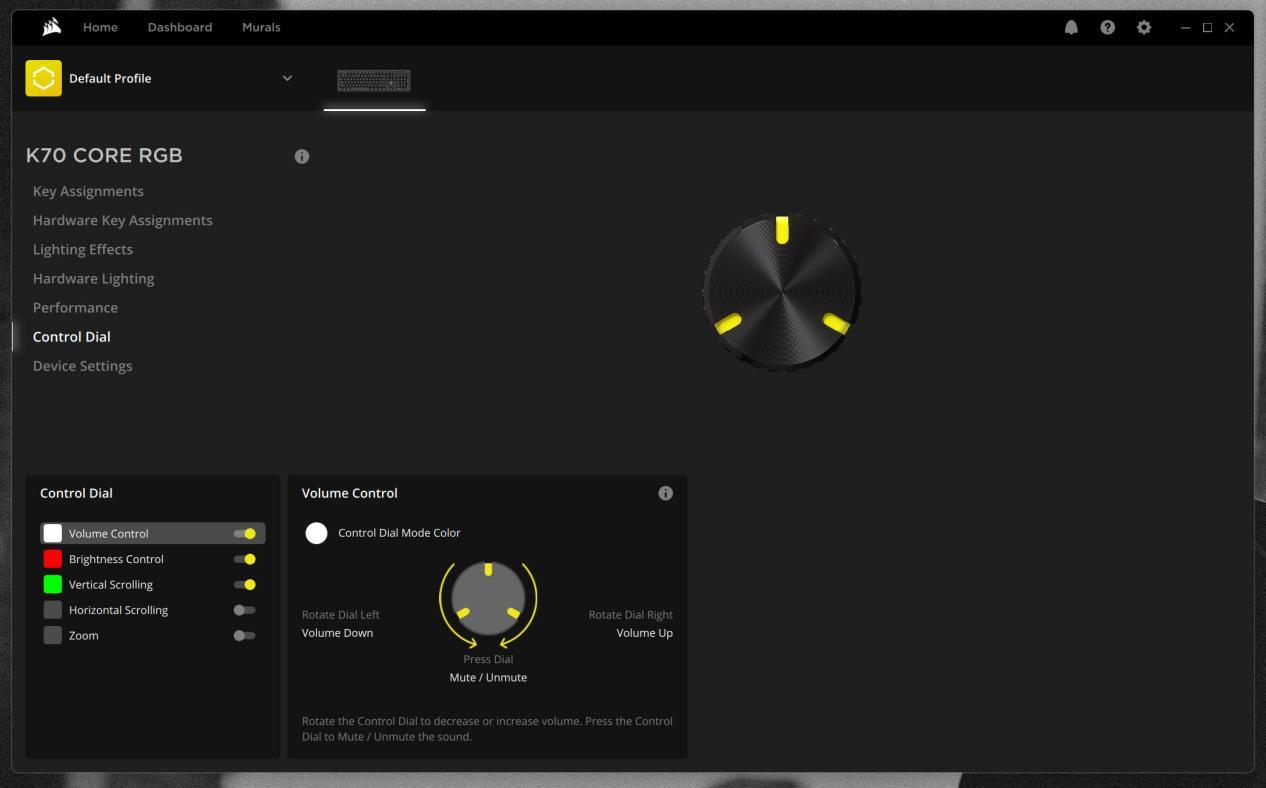The height and width of the screenshot is (788, 1266).
Task: Select the Brightness Control row label
Action: pyautogui.click(x=116, y=559)
